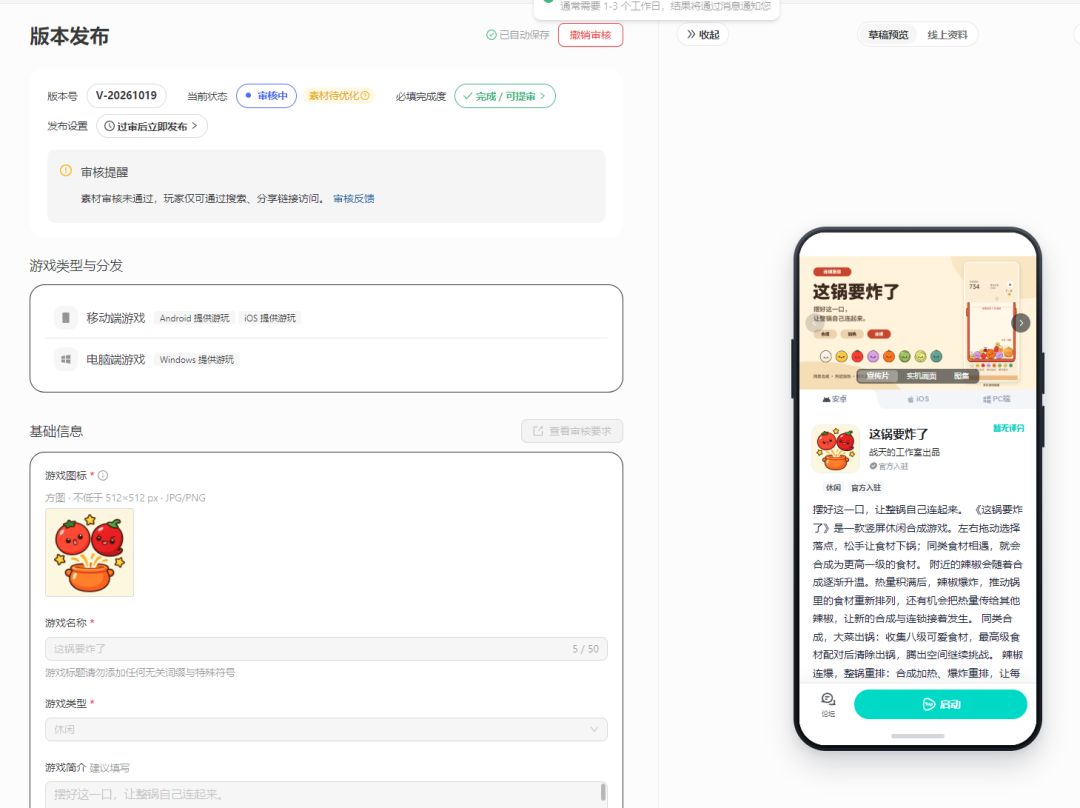
Task: Click the 已自动保存 status indicator
Action: (517, 35)
